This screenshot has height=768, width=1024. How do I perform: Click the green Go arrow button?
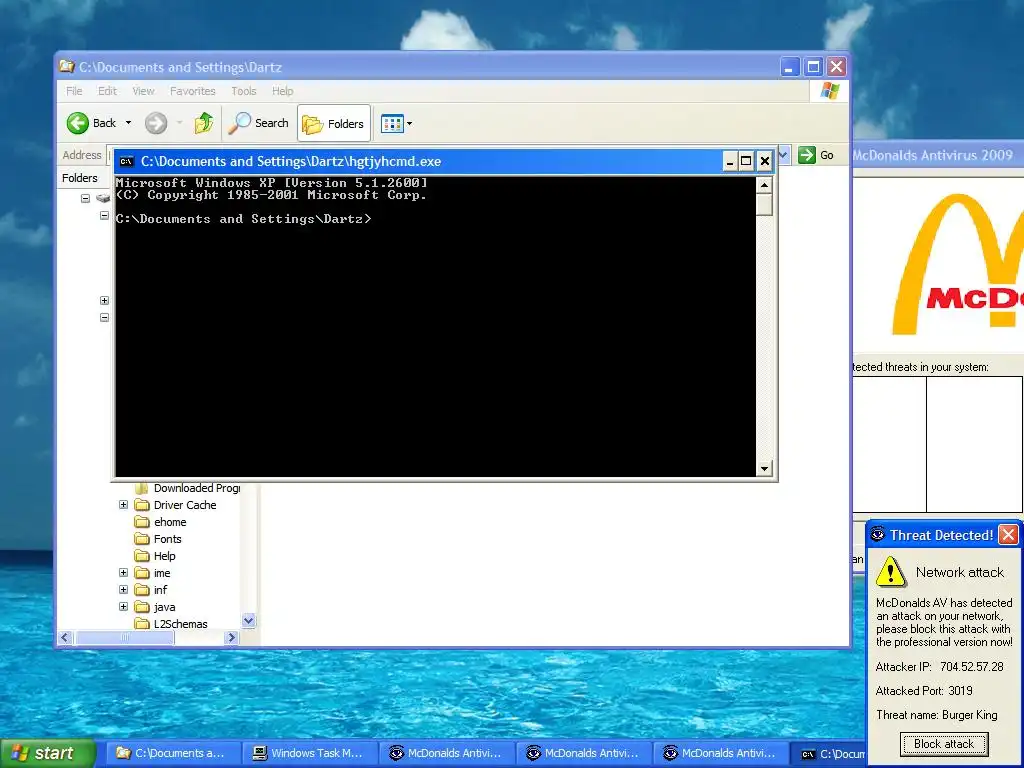point(807,155)
